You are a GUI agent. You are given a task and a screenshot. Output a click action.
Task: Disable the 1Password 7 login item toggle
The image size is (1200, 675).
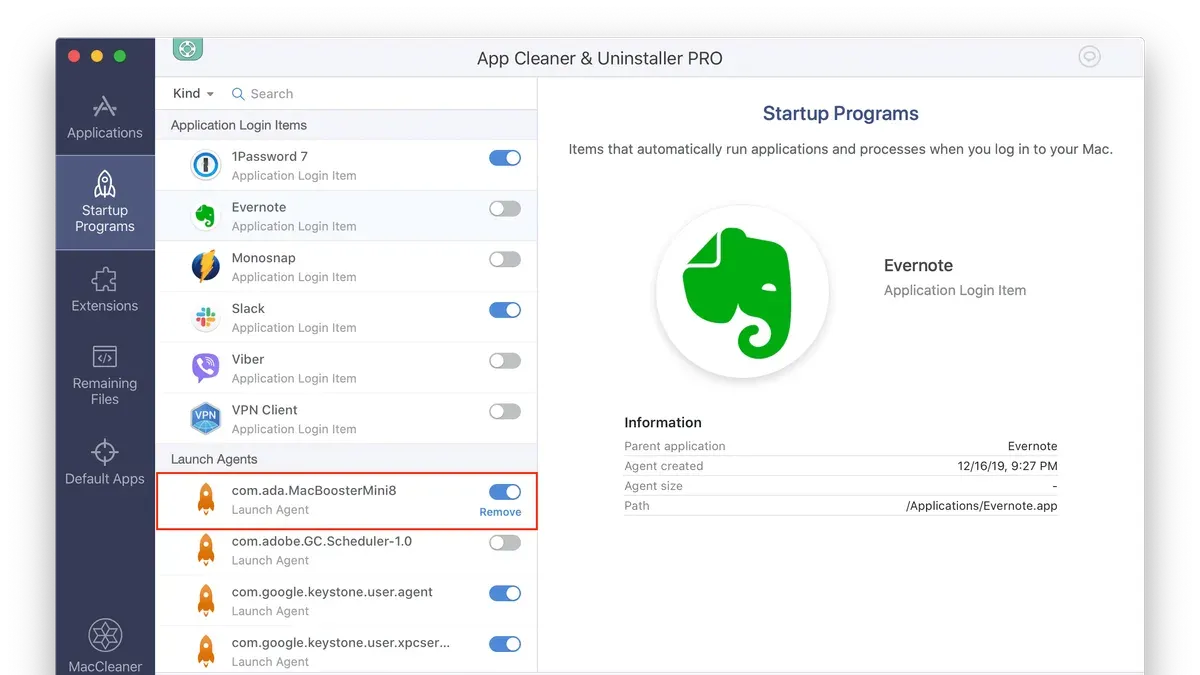[505, 158]
